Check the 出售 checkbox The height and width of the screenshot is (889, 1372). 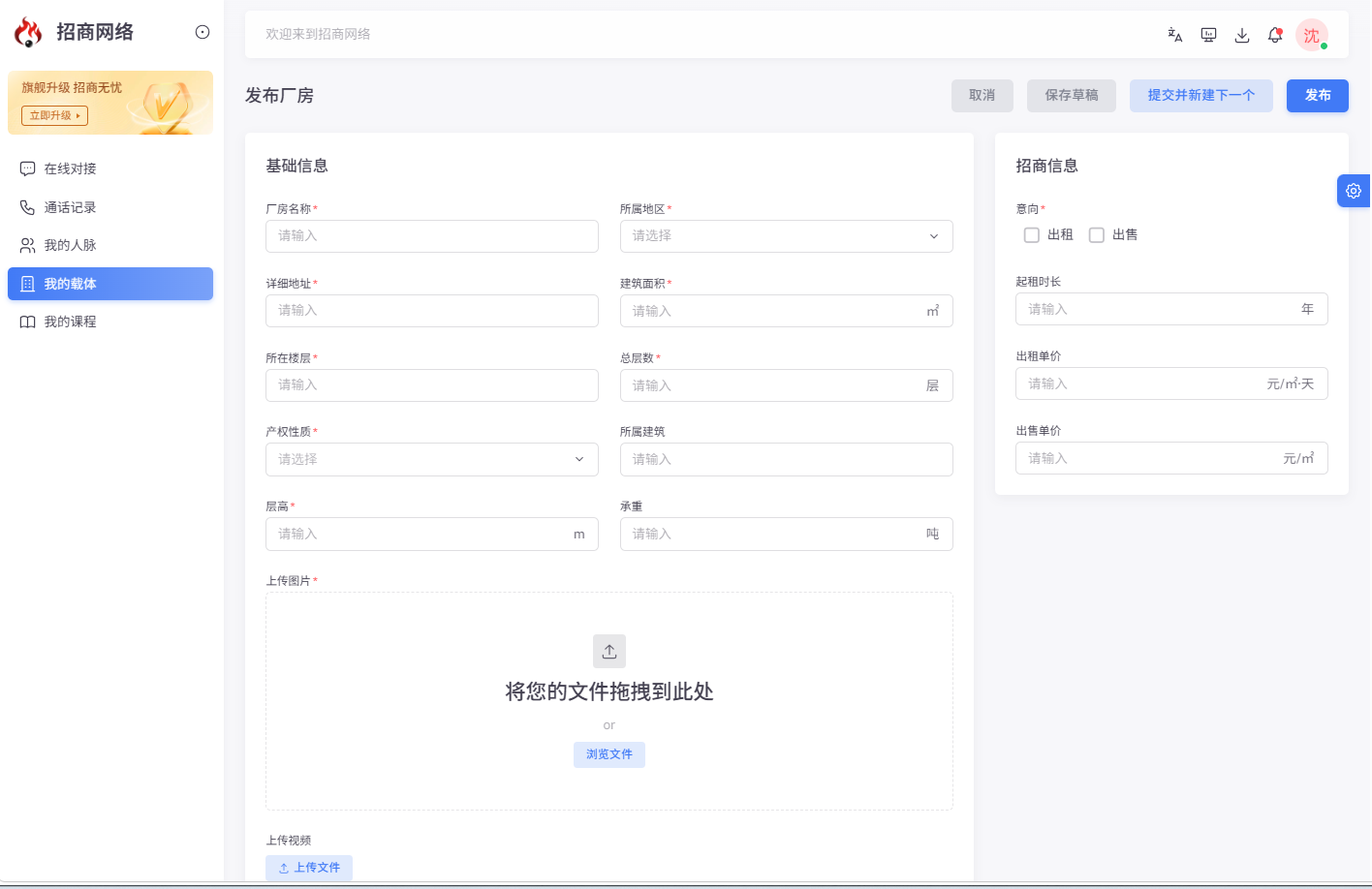1097,235
